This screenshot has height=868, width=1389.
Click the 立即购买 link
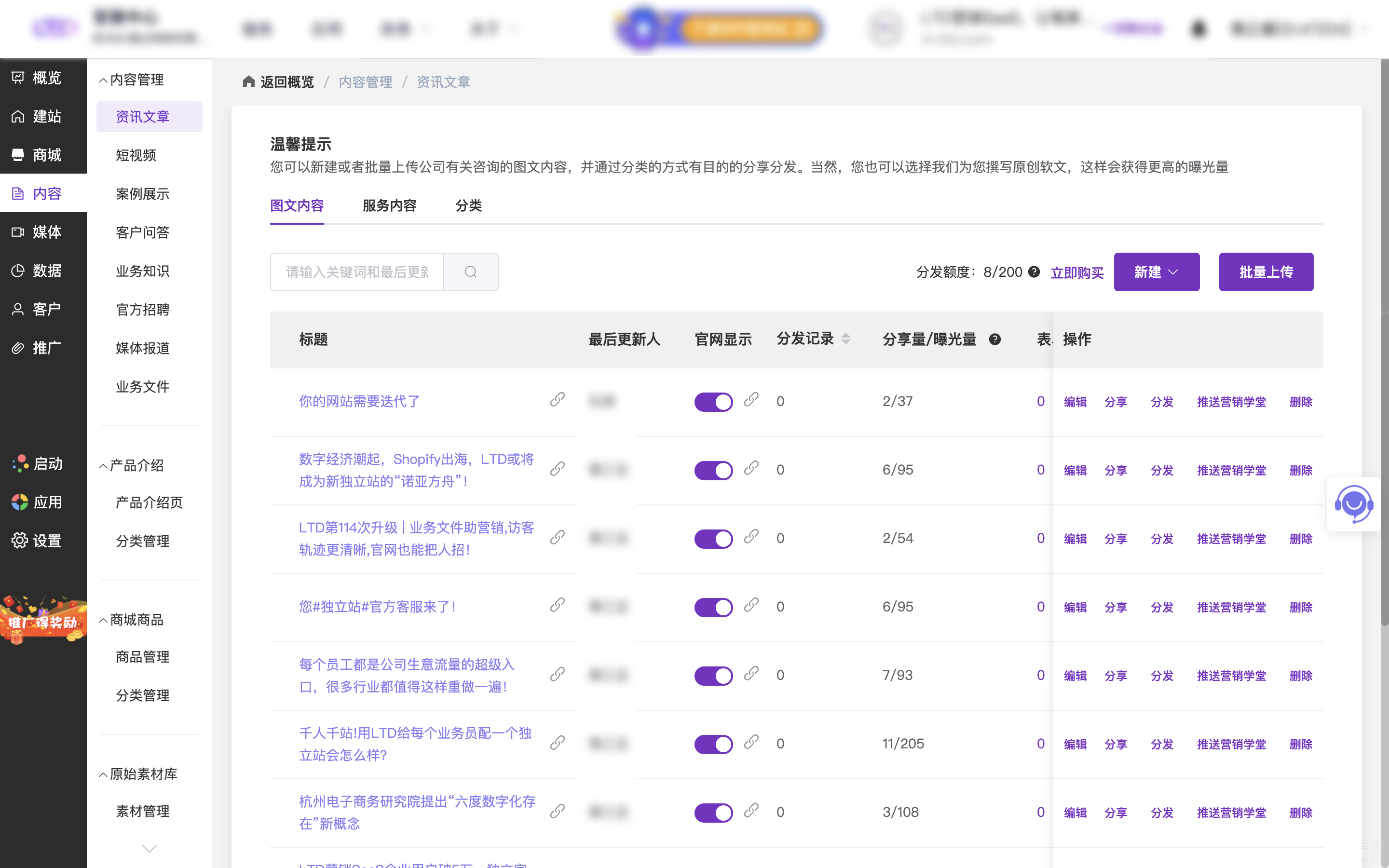click(1077, 272)
